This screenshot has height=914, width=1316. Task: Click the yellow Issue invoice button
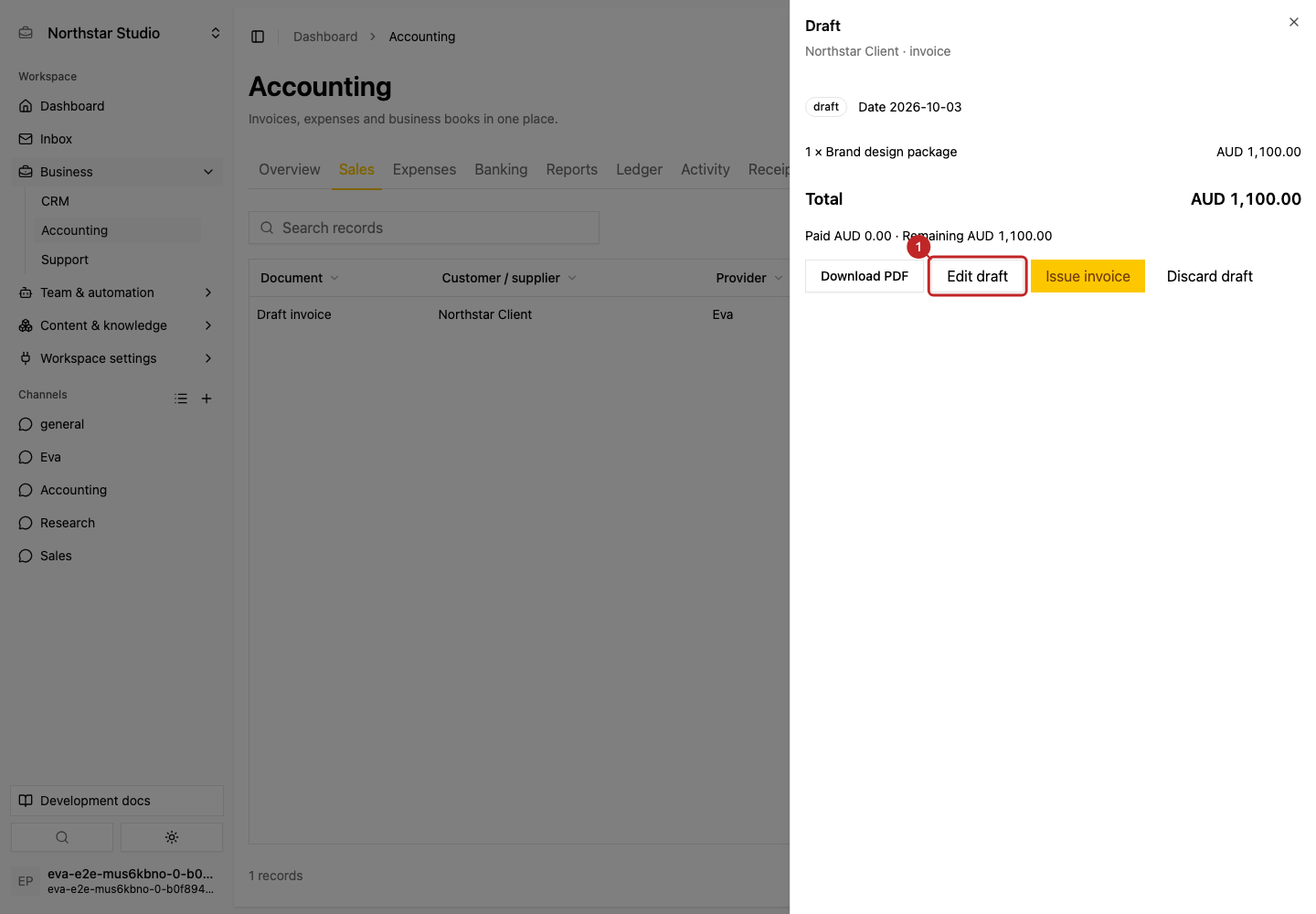click(x=1088, y=276)
